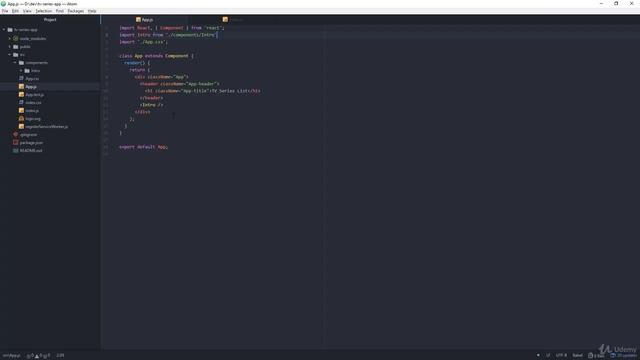Click the JS icon on App.js tab
Image resolution: width=640 pixels, height=360 pixels.
(x=138, y=20)
